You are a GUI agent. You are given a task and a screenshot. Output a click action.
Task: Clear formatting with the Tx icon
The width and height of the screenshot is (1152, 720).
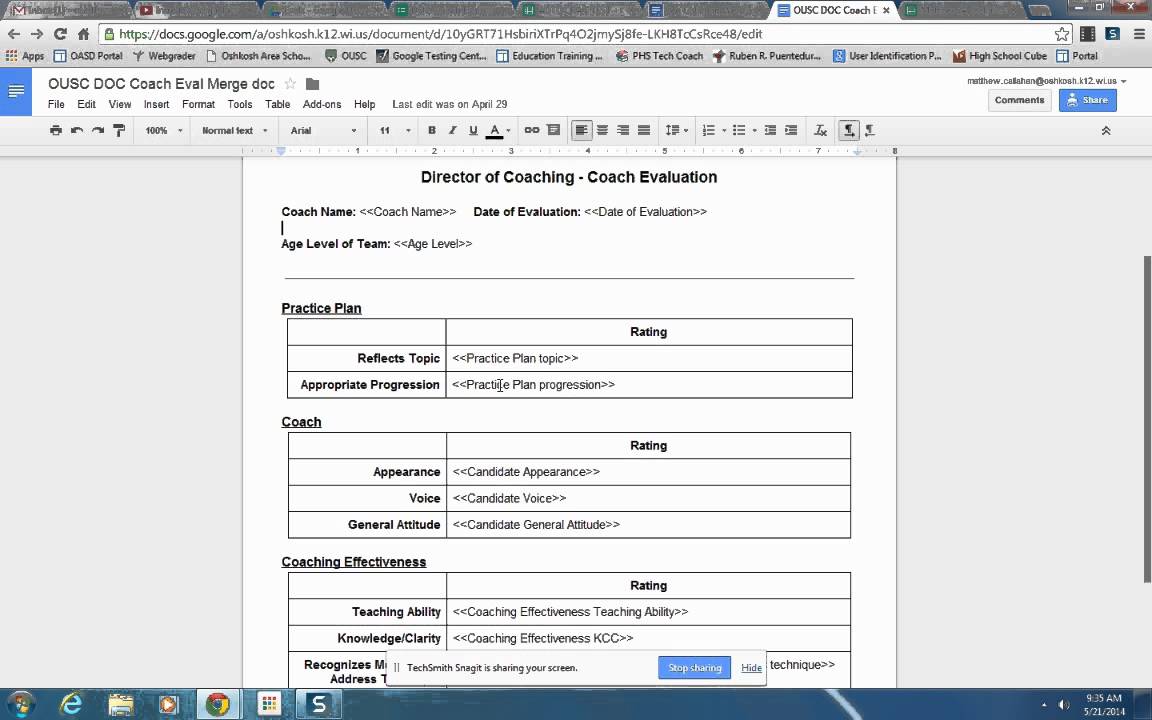(x=821, y=130)
